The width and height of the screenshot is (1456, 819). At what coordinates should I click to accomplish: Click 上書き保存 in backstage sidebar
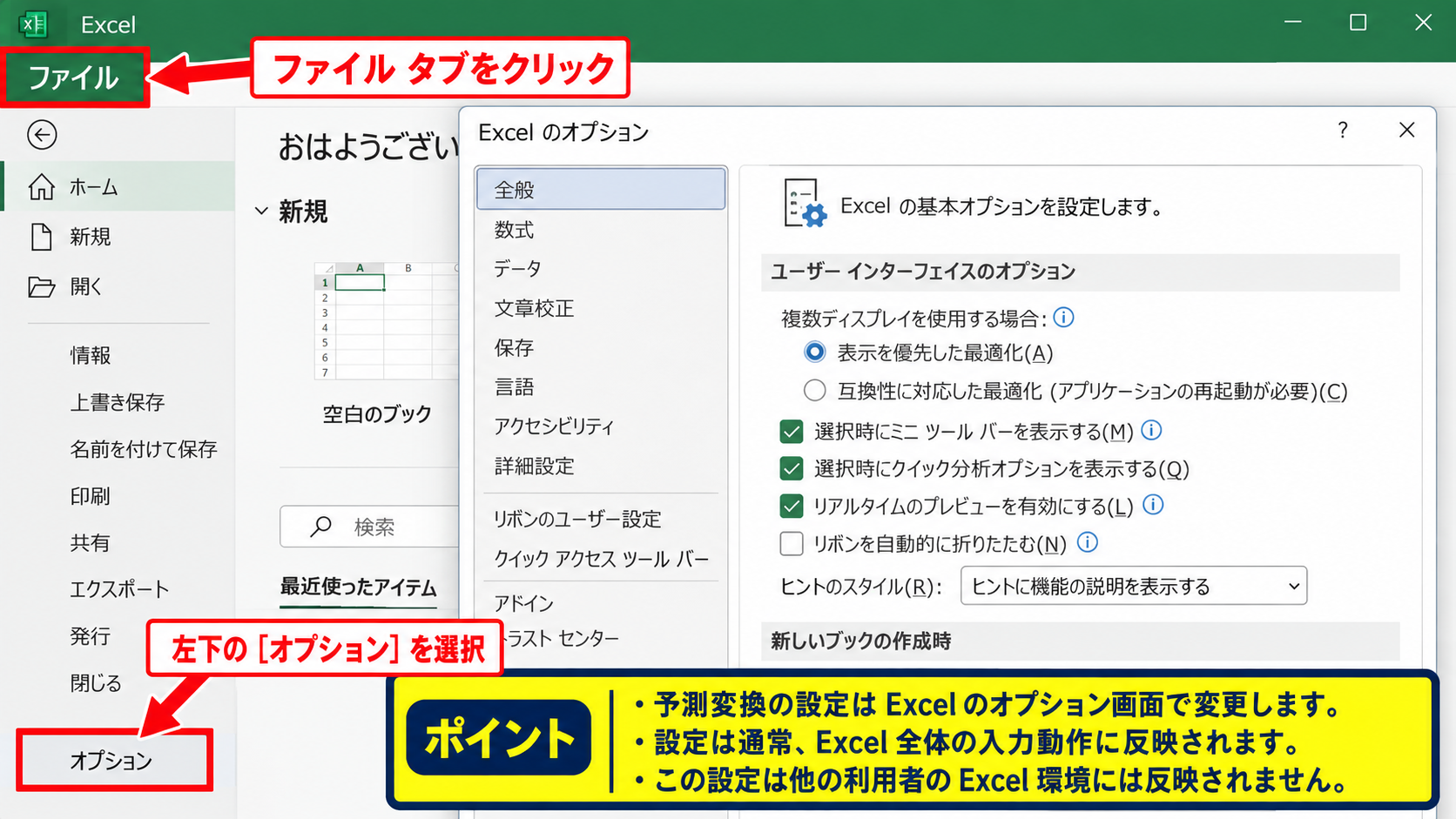(118, 402)
